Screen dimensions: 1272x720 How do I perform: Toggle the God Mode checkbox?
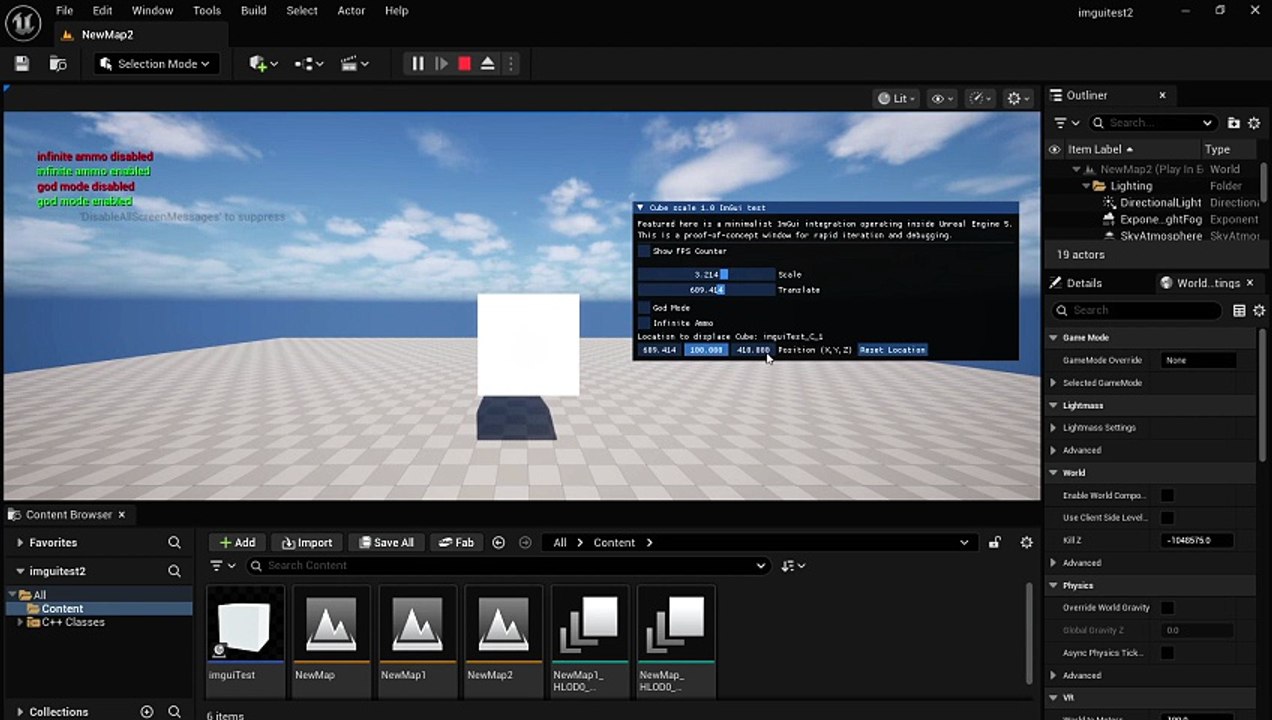pyautogui.click(x=644, y=308)
